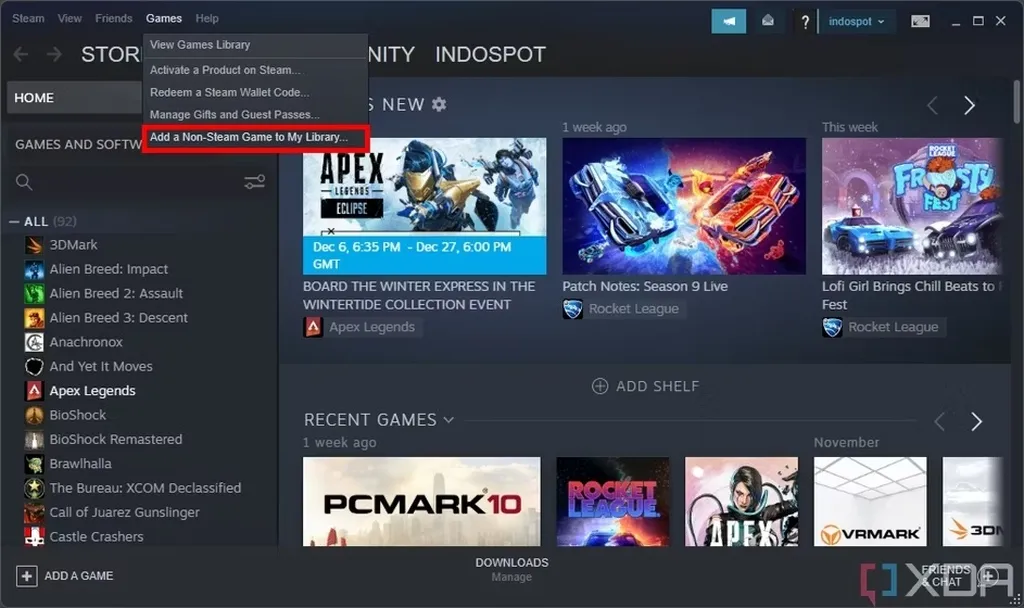The width and height of the screenshot is (1024, 608).
Task: Open Downloads Manage link
Action: pos(511,577)
